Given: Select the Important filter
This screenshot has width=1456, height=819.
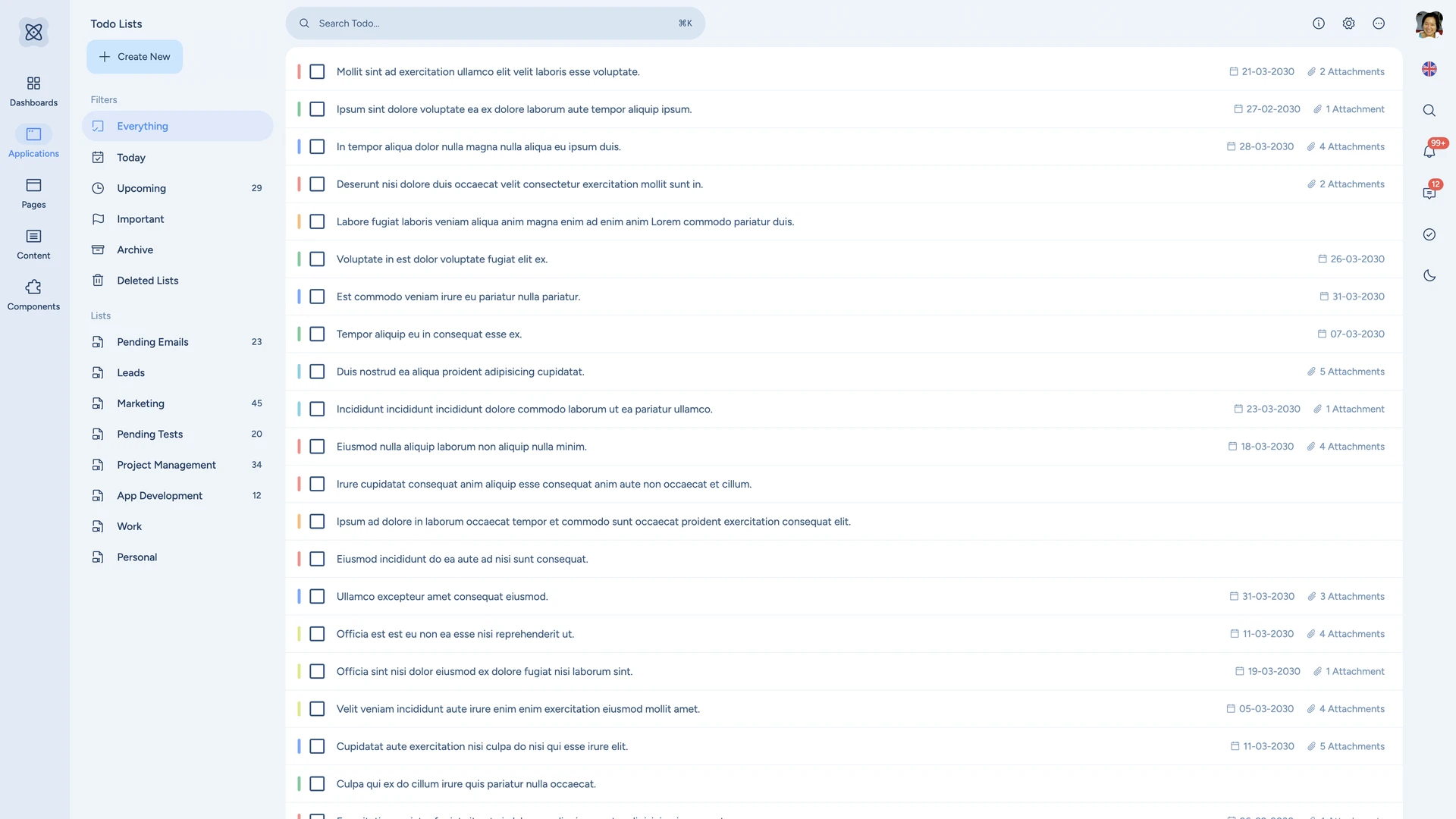Looking at the screenshot, I should click(x=177, y=219).
